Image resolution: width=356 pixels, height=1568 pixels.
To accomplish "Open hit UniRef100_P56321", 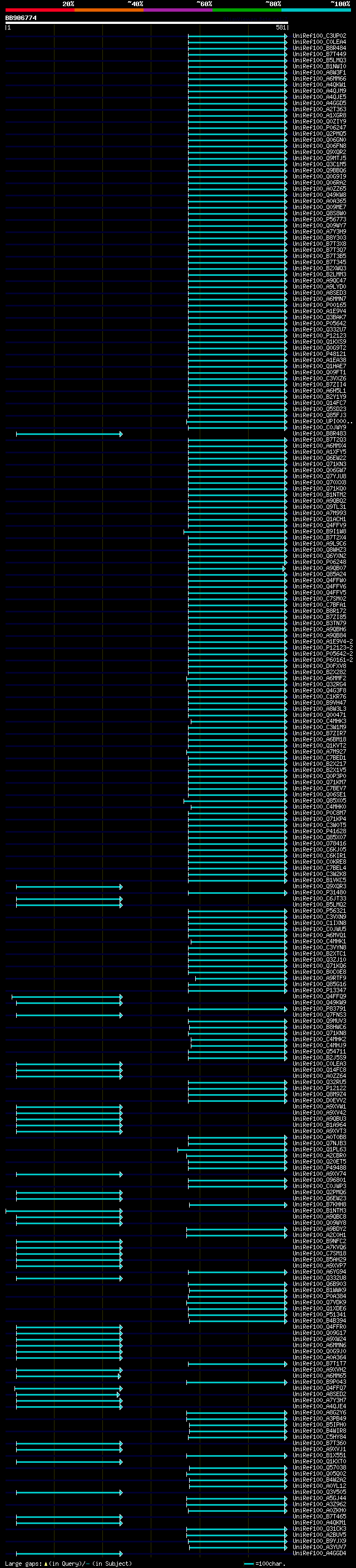I will [319, 911].
